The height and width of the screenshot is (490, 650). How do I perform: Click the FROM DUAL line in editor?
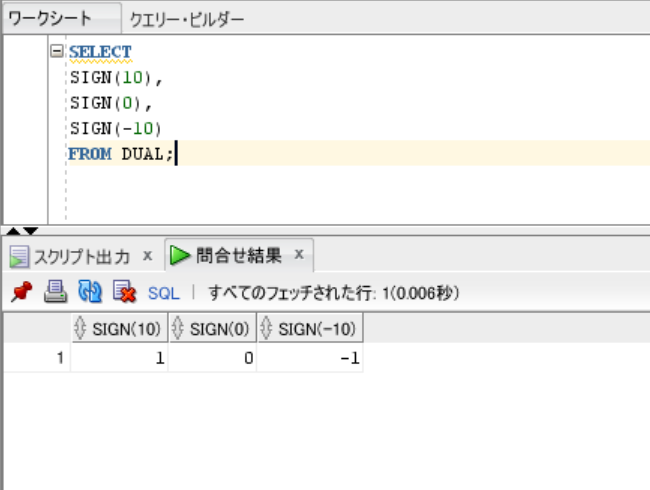[x=120, y=154]
